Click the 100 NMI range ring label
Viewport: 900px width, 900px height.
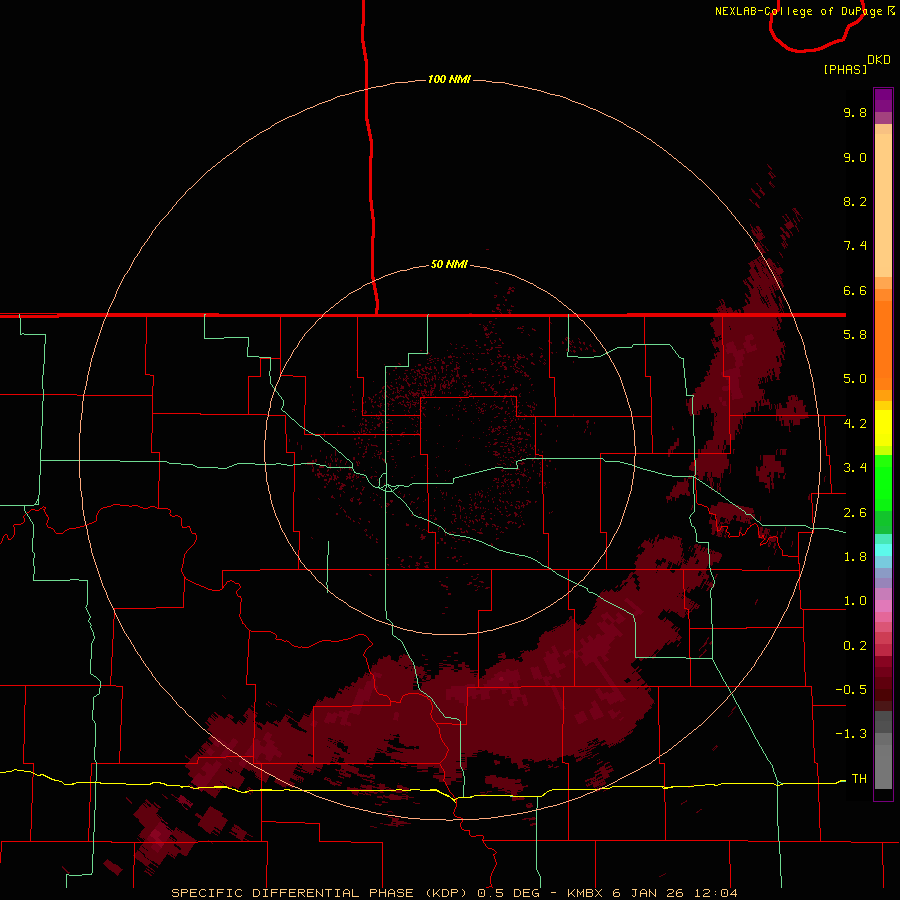449,79
